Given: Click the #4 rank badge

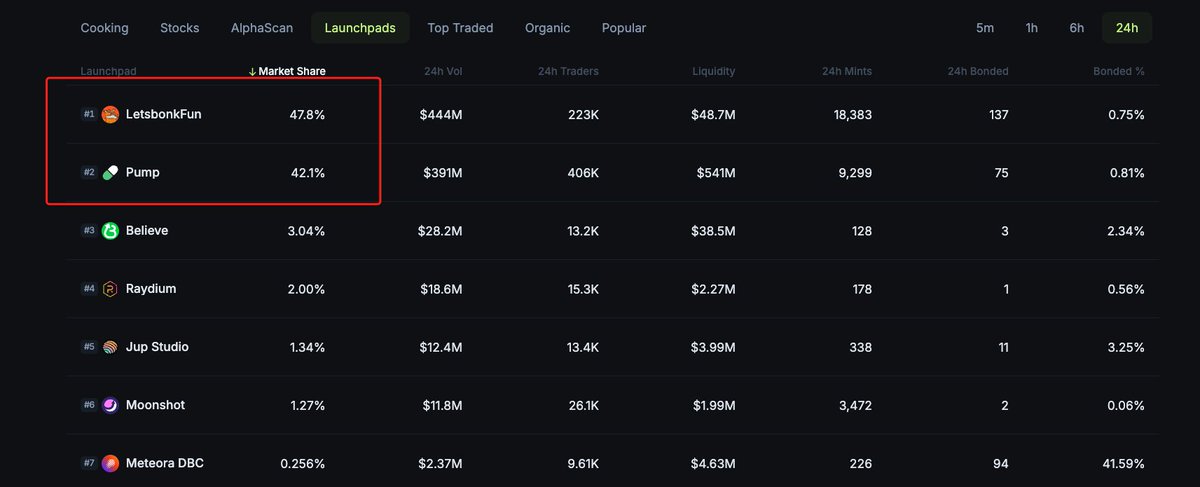Looking at the screenshot, I should pos(89,289).
